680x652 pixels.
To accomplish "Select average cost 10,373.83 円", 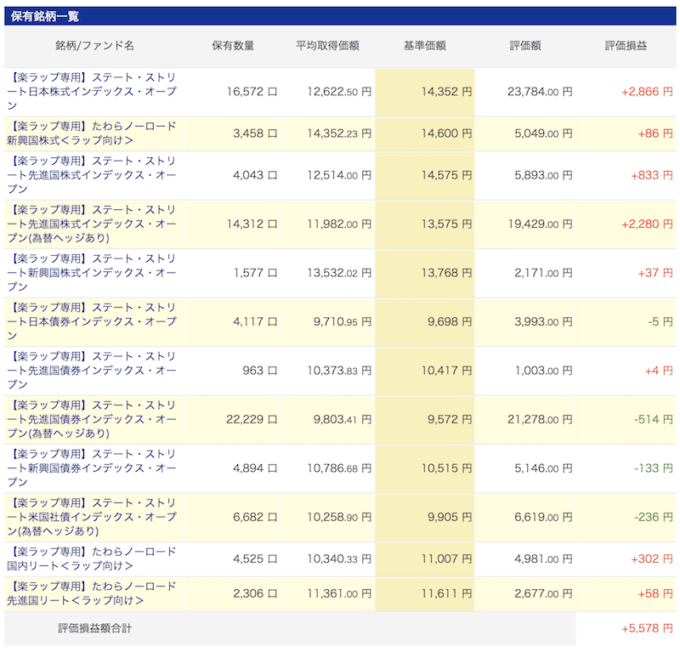I will (339, 370).
